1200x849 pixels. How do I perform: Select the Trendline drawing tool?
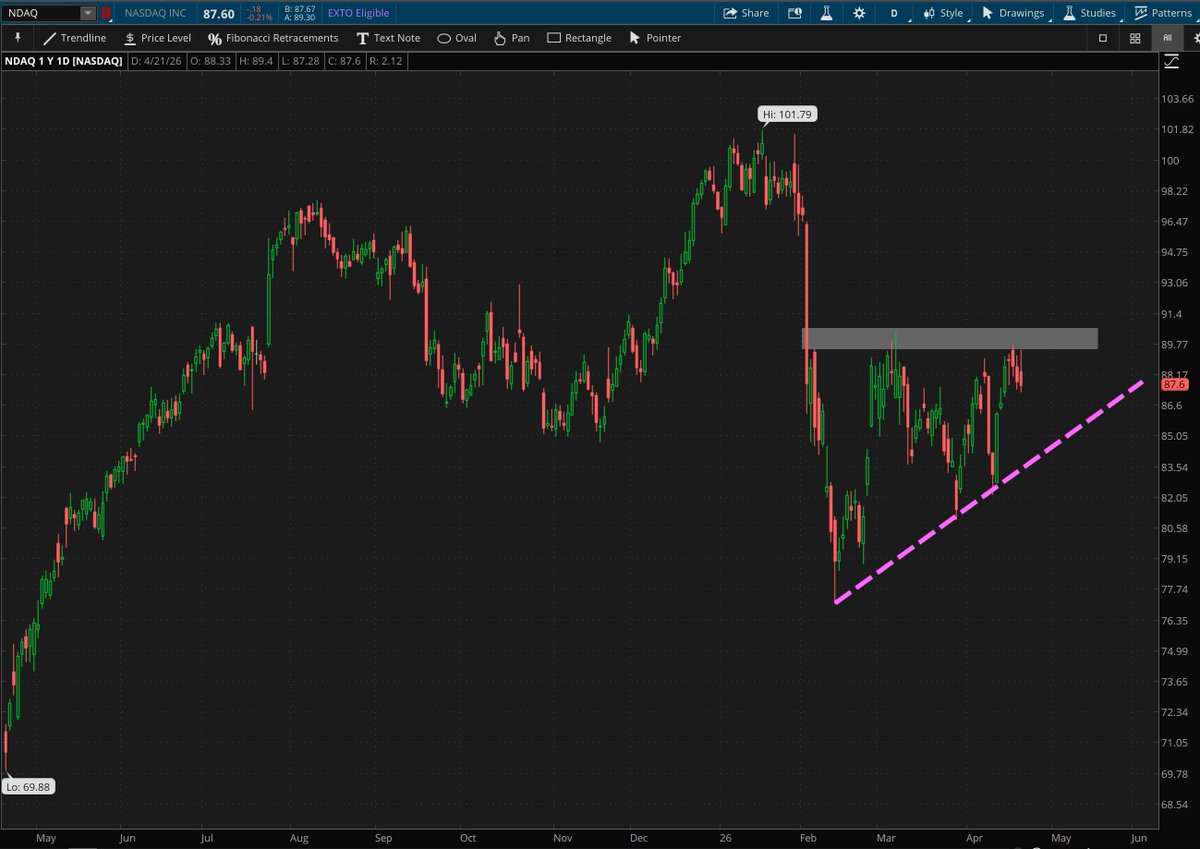click(x=75, y=38)
